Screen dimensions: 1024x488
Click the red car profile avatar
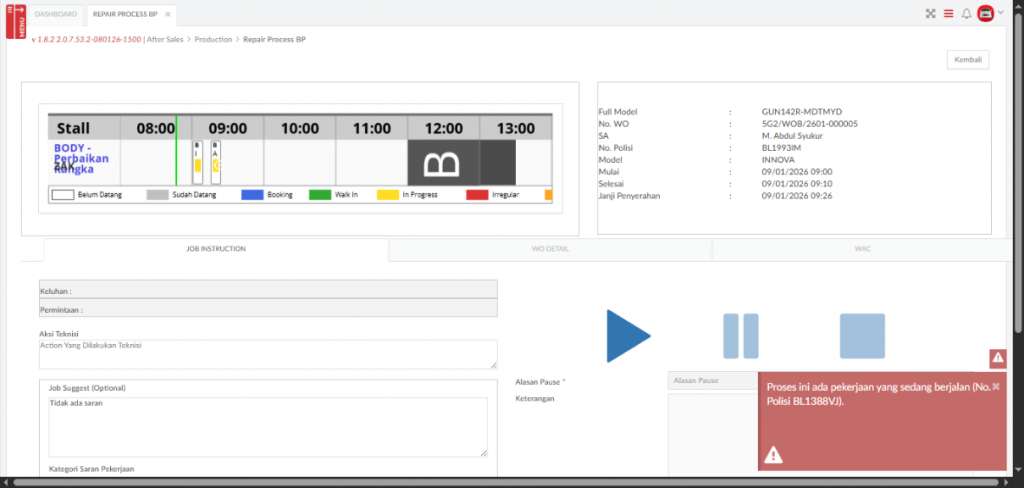pyautogui.click(x=985, y=14)
